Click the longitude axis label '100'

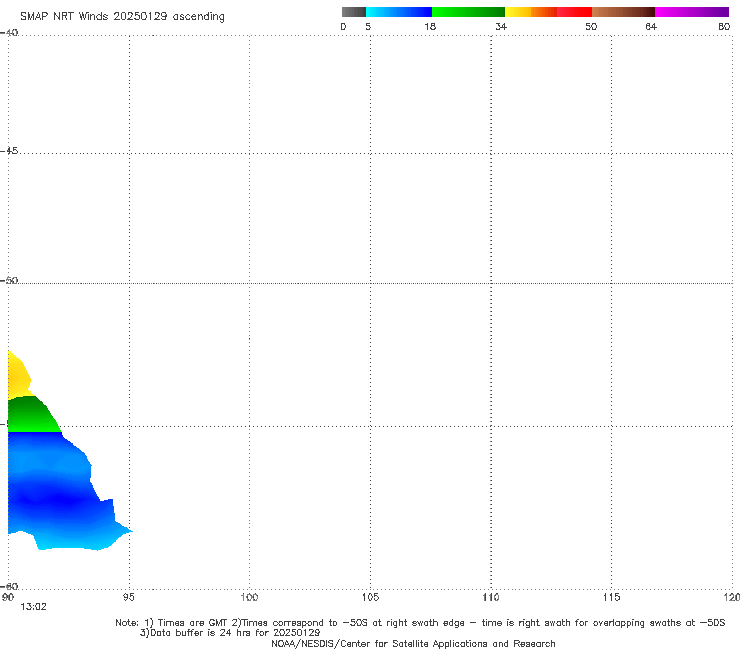click(x=249, y=597)
